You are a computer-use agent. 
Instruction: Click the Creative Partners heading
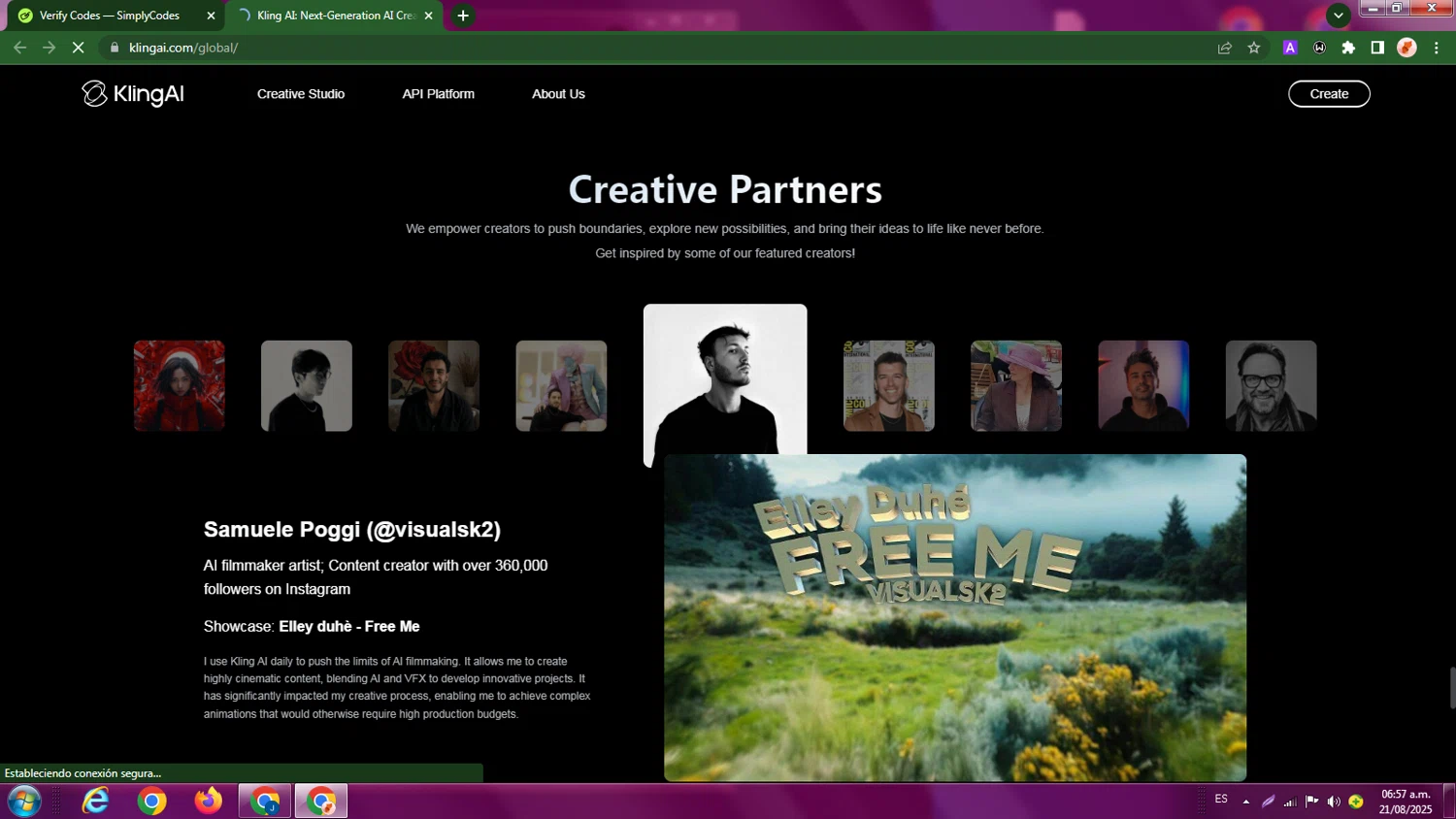click(x=725, y=189)
